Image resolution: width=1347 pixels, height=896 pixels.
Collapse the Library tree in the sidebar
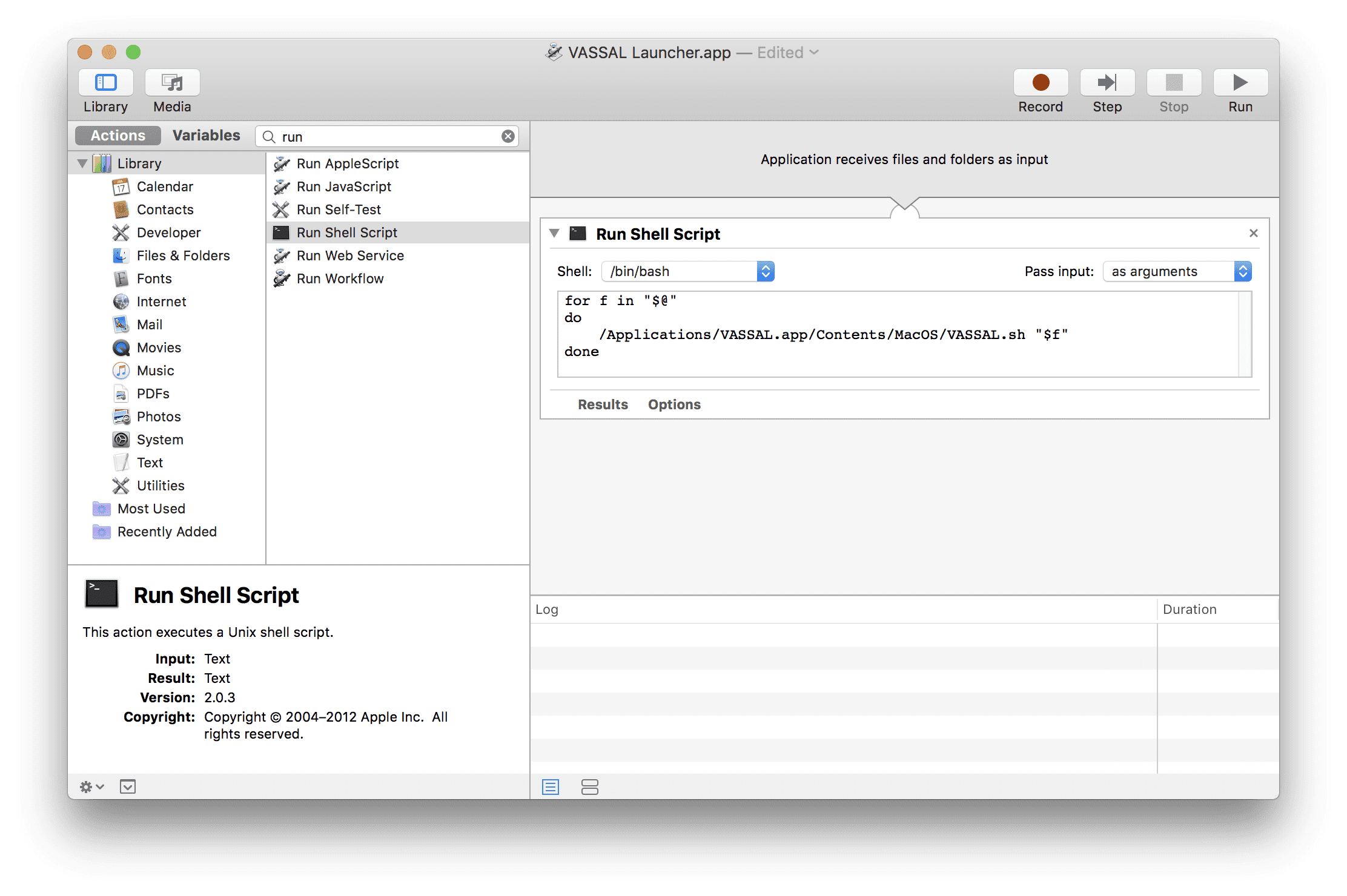(82, 162)
